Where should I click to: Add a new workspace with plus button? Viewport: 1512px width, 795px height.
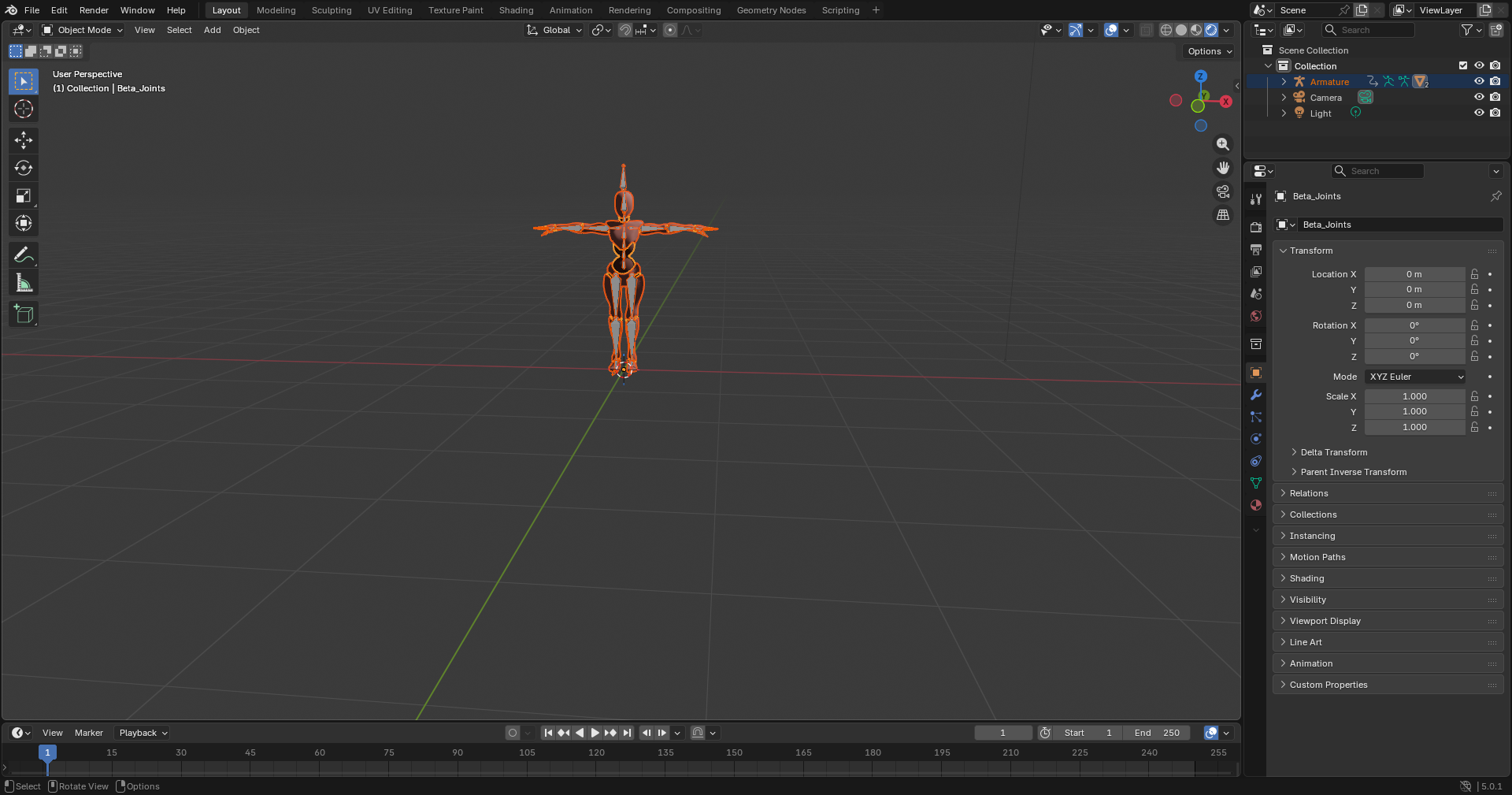coord(876,10)
